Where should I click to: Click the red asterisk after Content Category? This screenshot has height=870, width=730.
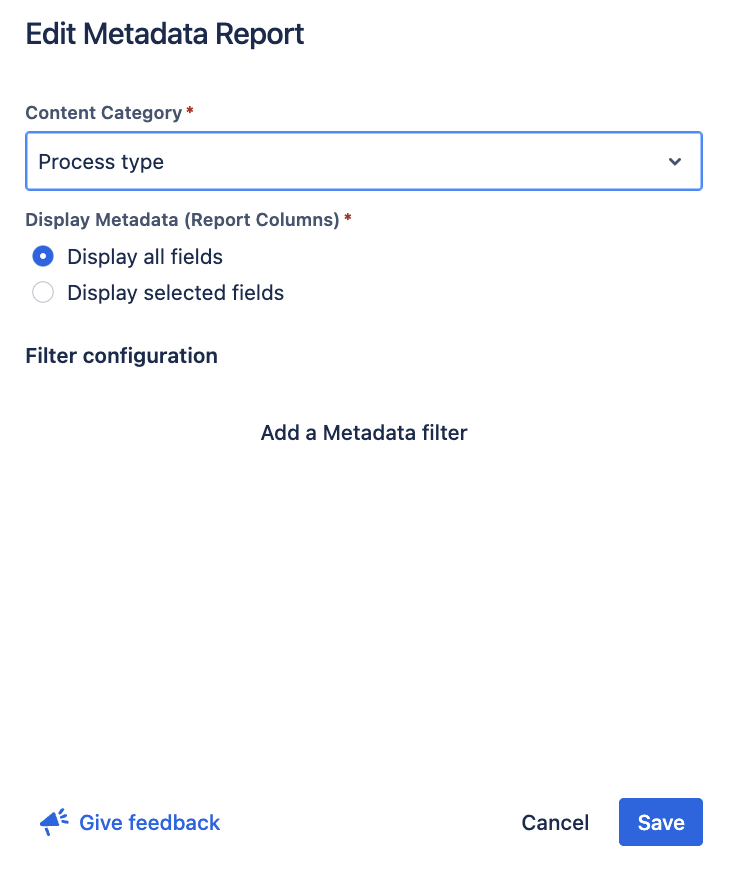[190, 112]
